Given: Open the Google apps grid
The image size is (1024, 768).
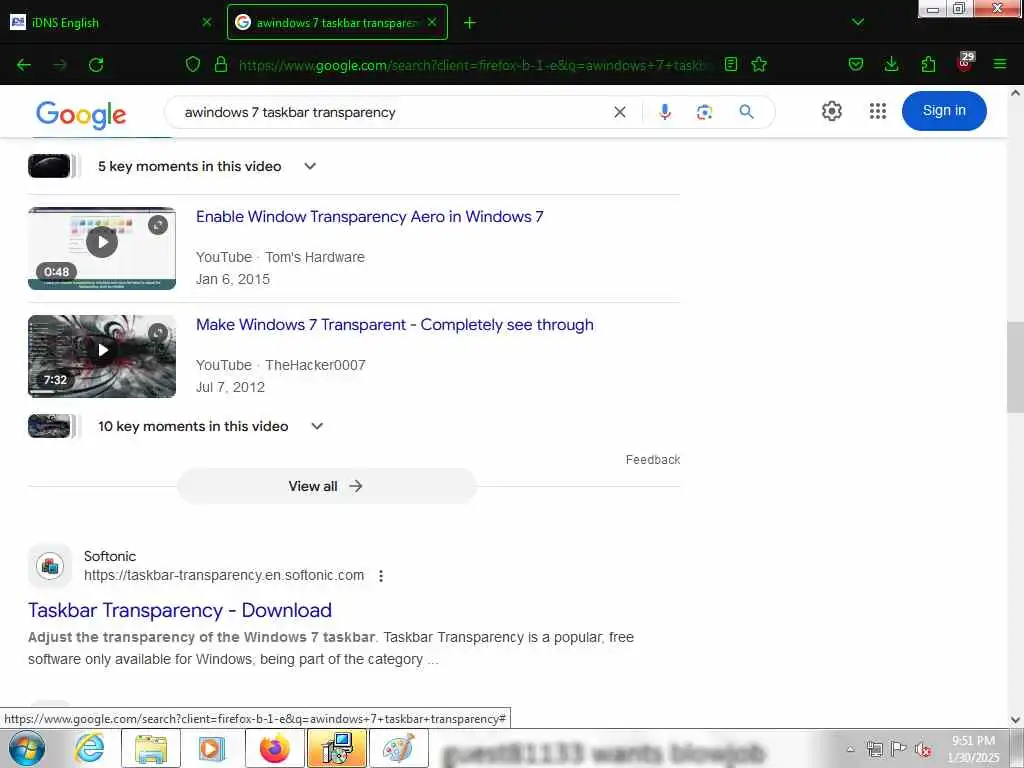Looking at the screenshot, I should [x=878, y=111].
